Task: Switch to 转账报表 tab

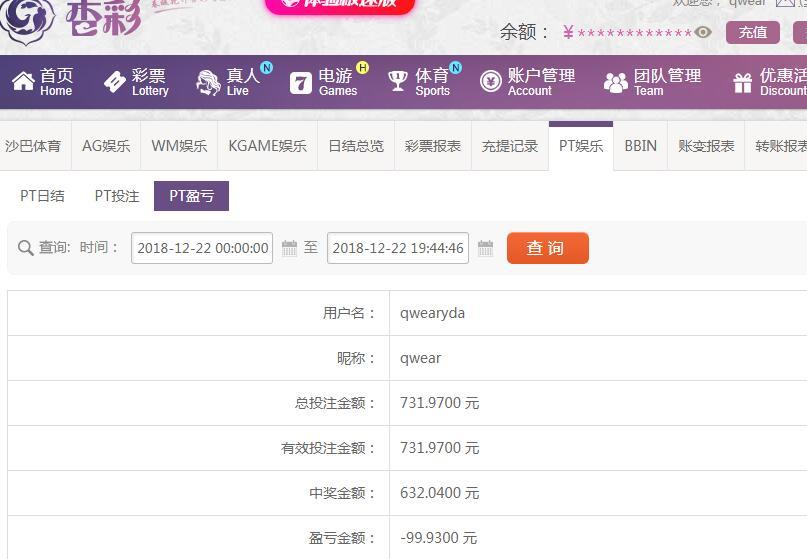Action: [x=776, y=146]
